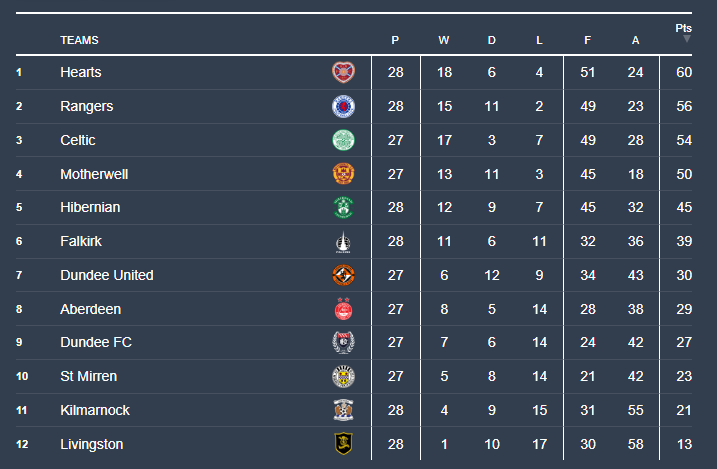The image size is (717, 469).
Task: Click the Kilmarnock club crest icon
Action: (x=343, y=410)
